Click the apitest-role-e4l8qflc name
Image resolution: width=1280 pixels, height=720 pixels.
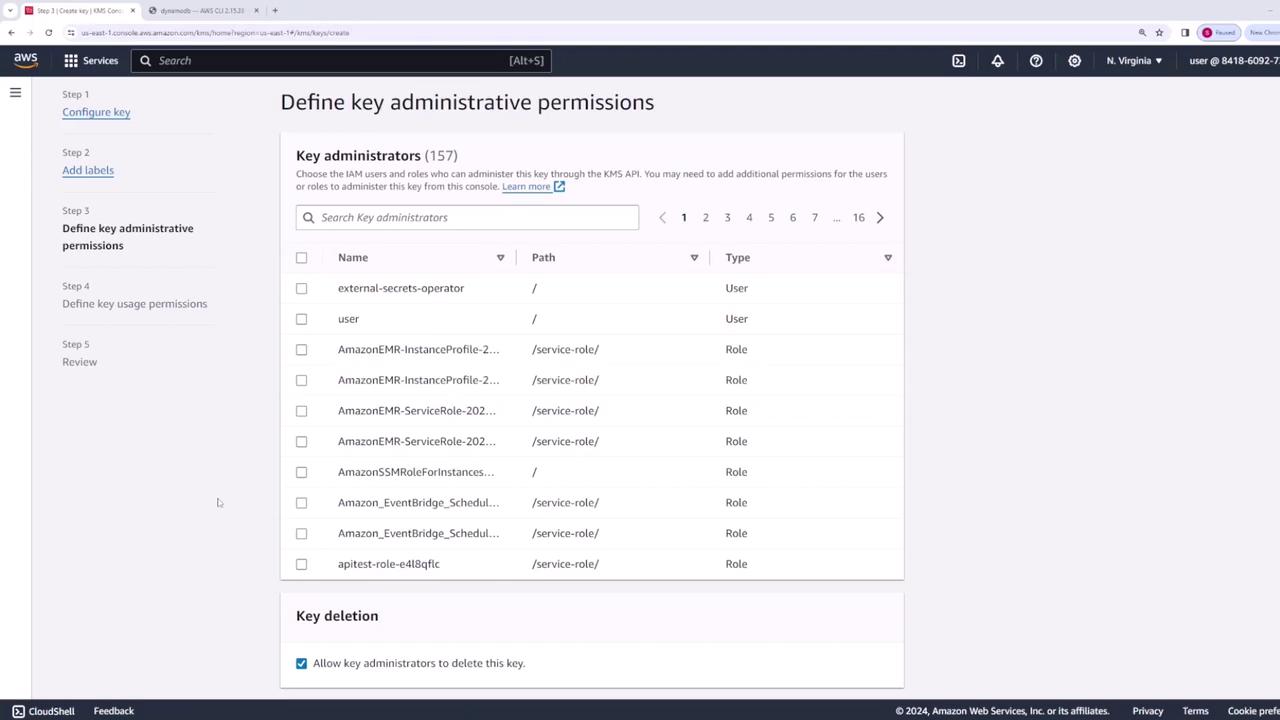click(x=389, y=564)
